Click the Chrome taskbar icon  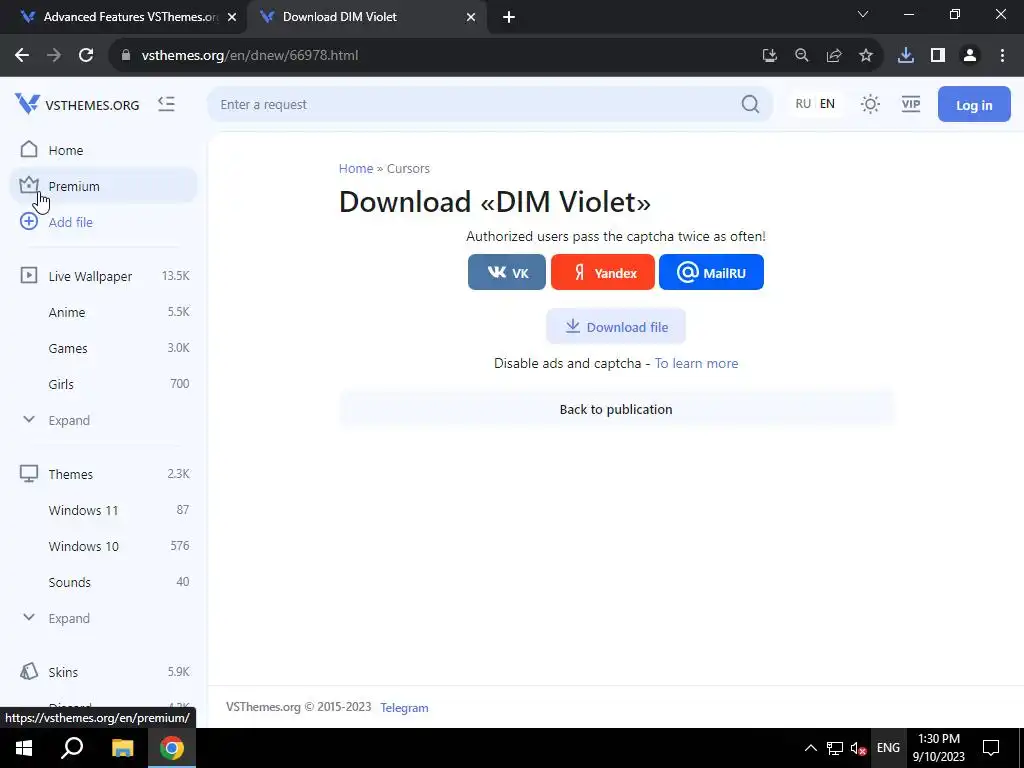pos(172,748)
